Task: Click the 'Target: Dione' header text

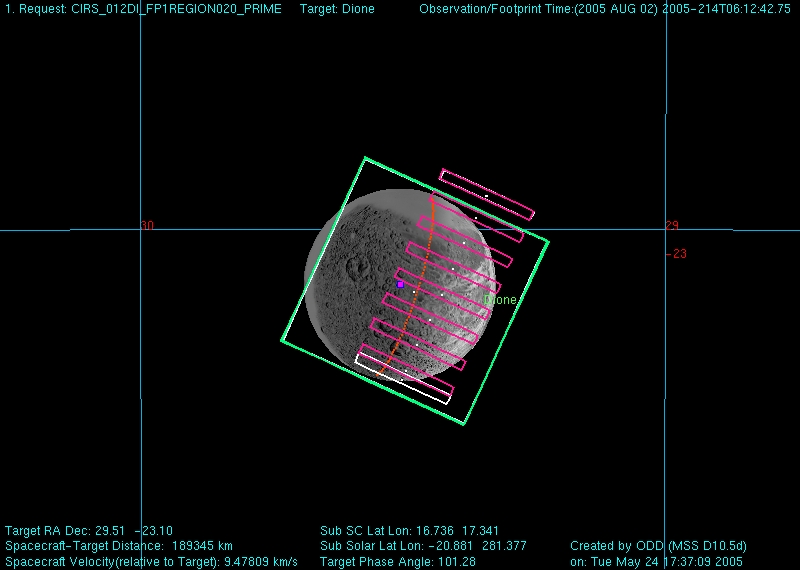Action: 337,9
